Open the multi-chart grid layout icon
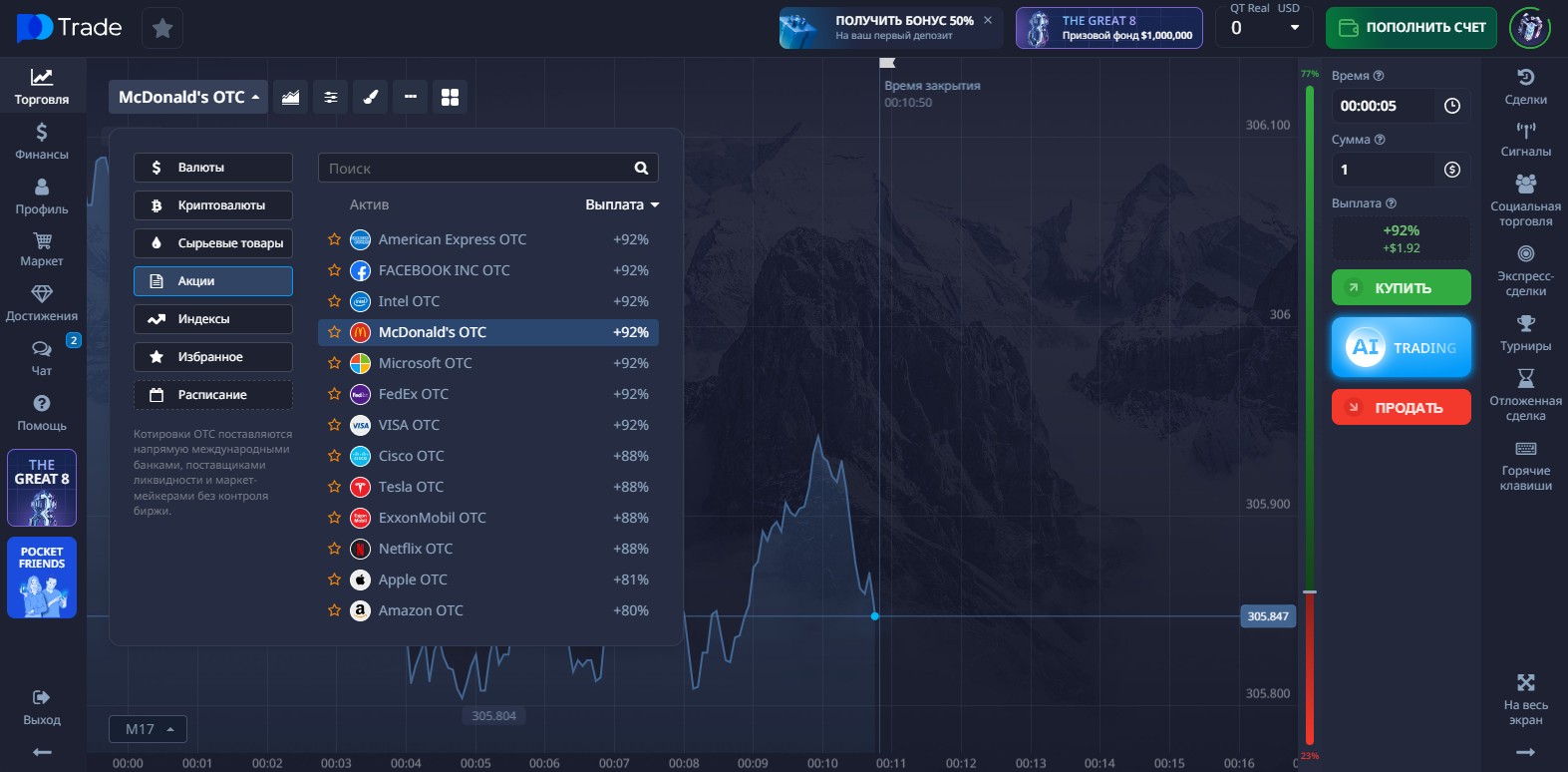Screen dimensions: 1568x772 point(450,97)
